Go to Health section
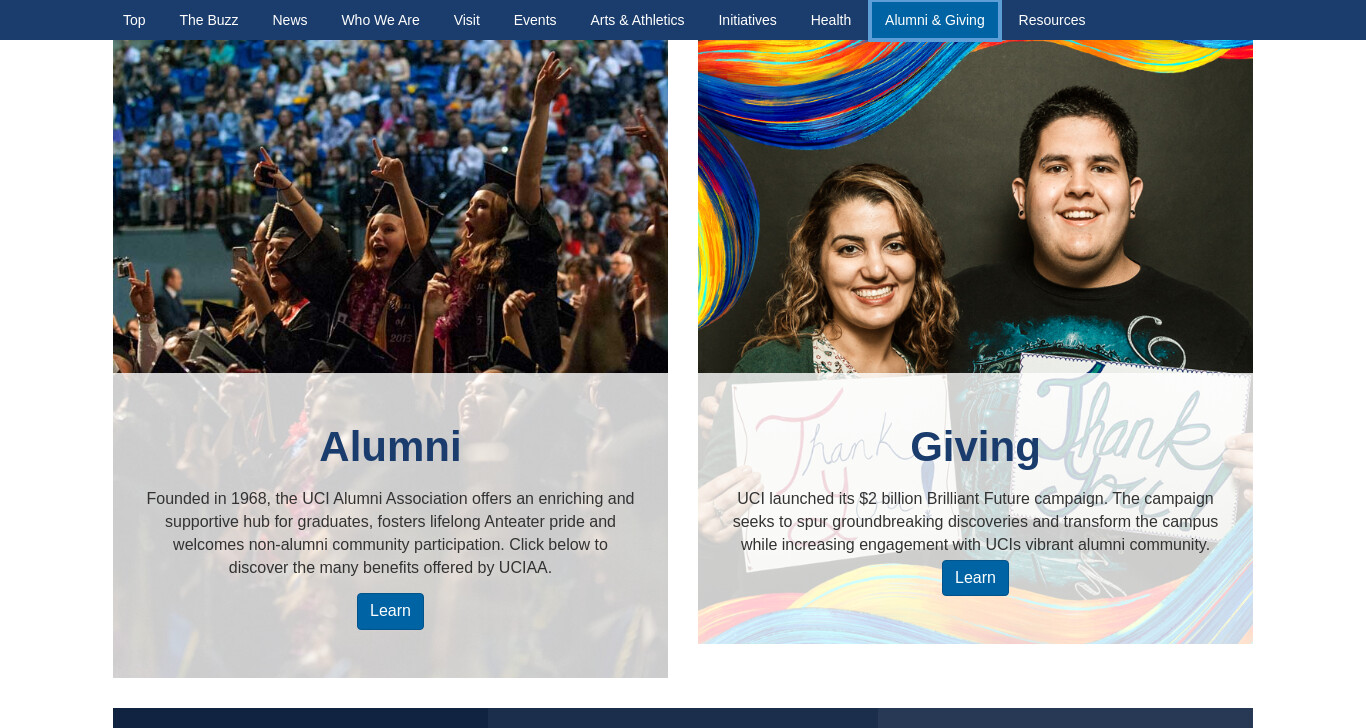1366x728 pixels. (x=831, y=20)
